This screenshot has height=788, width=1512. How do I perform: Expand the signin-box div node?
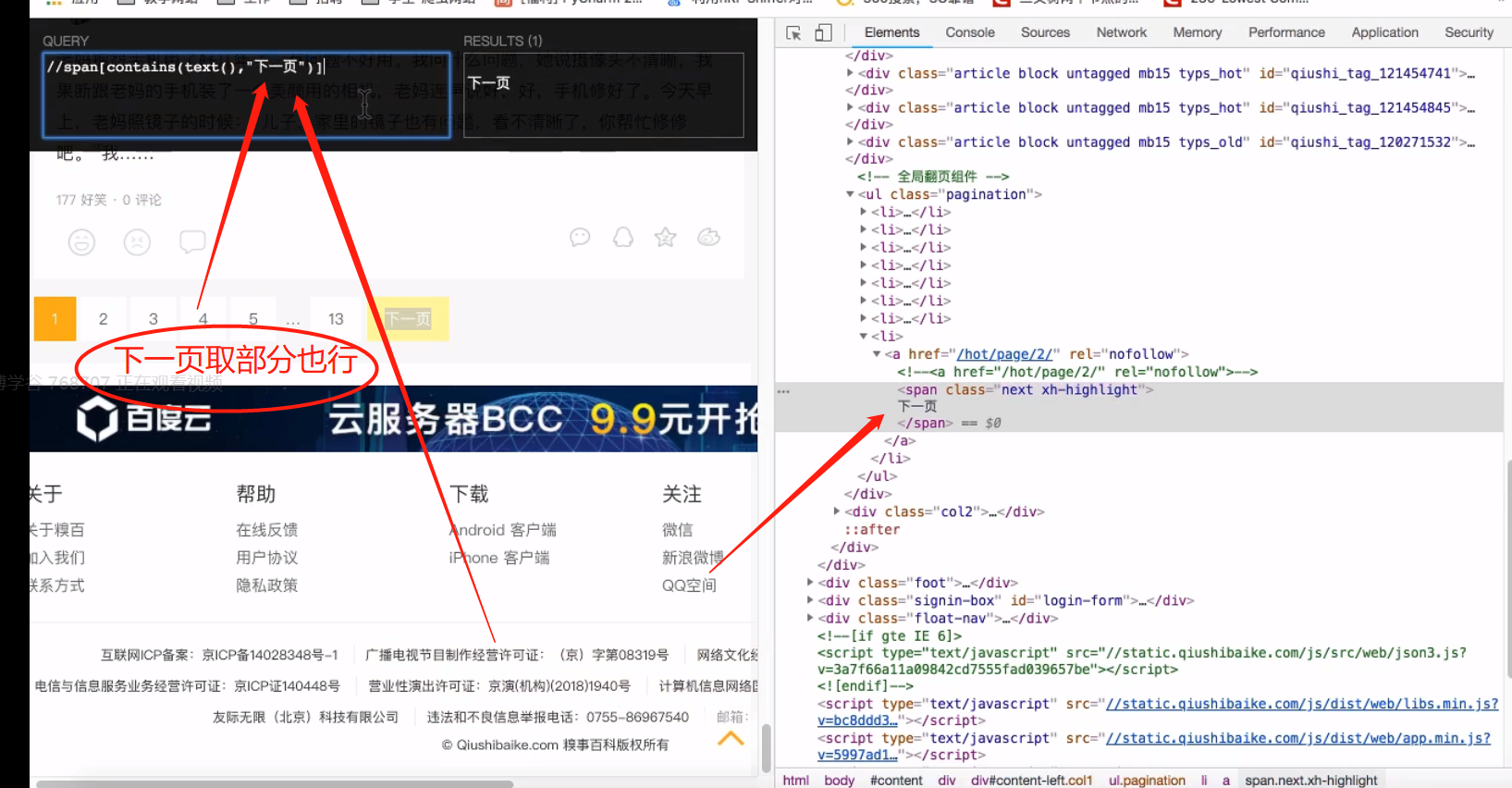coord(810,600)
